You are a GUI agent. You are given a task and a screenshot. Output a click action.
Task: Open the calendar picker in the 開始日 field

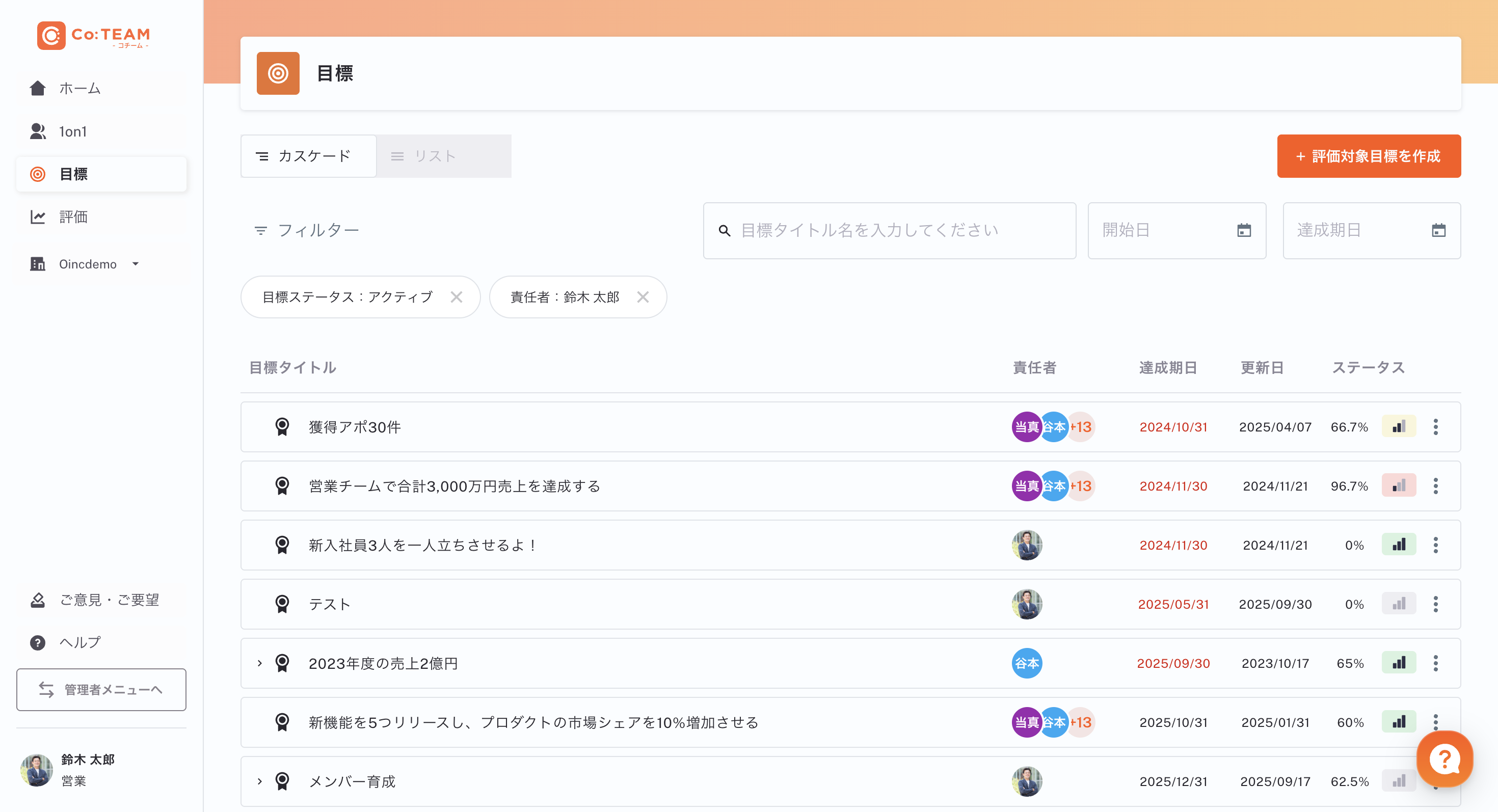[1244, 230]
